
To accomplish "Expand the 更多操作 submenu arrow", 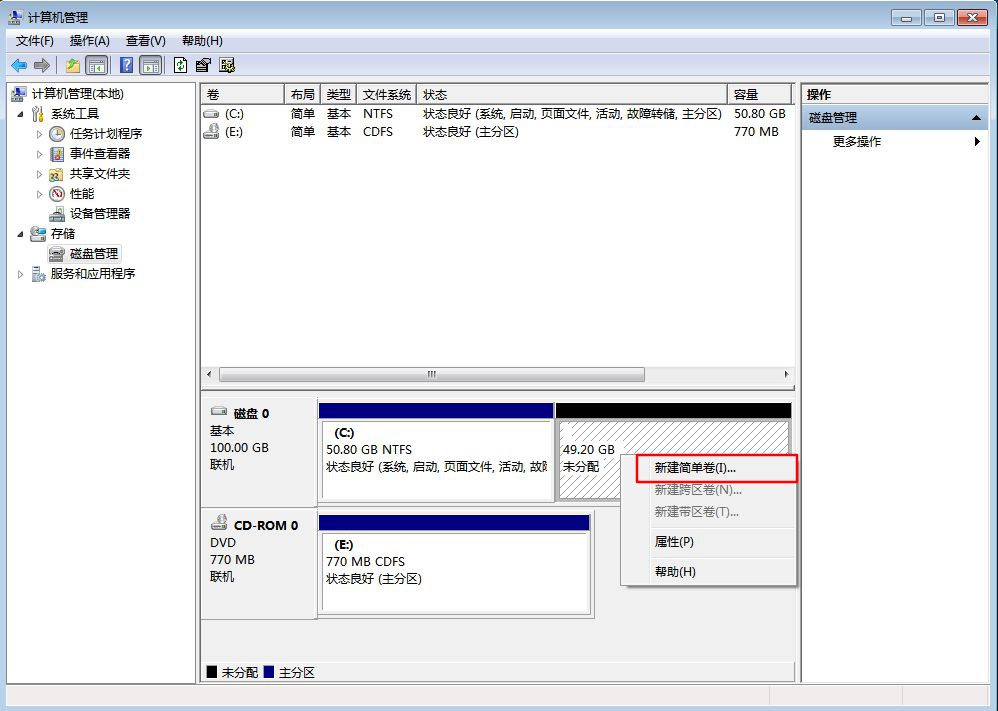I will pyautogui.click(x=977, y=142).
